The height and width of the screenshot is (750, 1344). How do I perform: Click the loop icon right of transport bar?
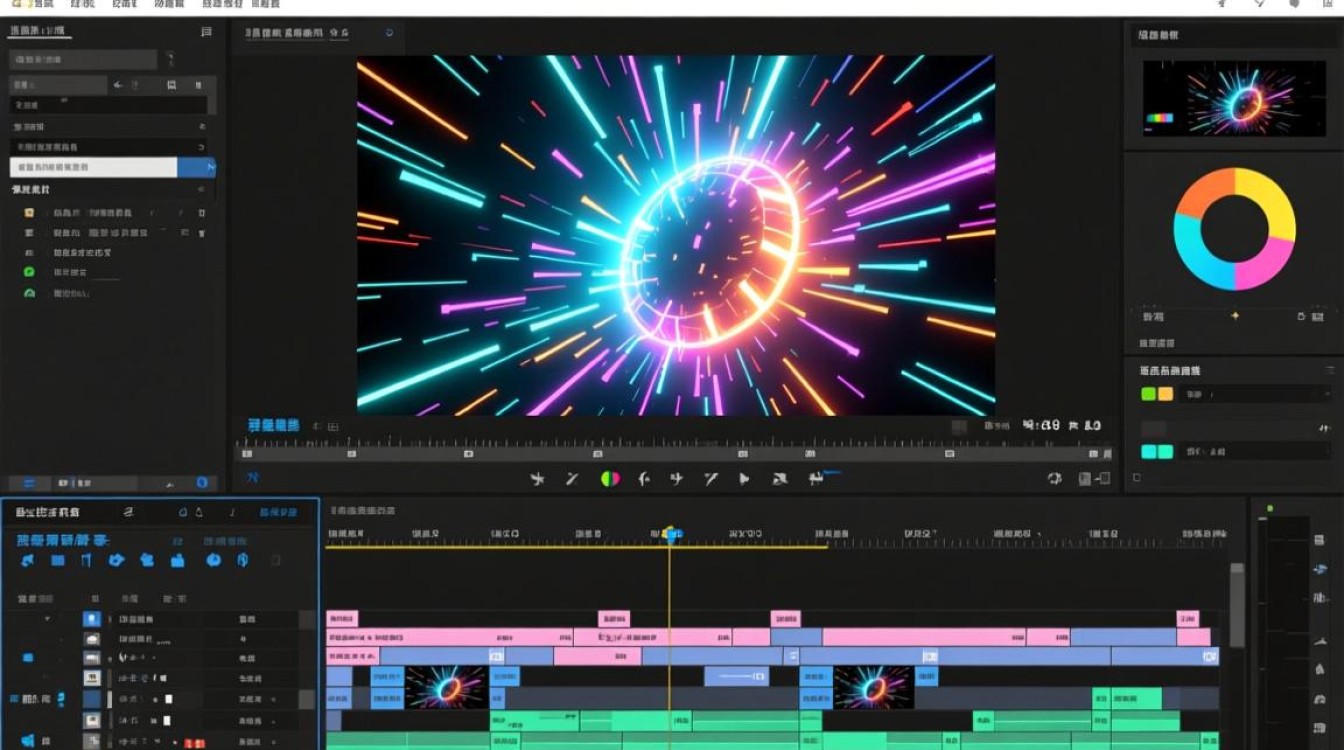(x=1054, y=479)
